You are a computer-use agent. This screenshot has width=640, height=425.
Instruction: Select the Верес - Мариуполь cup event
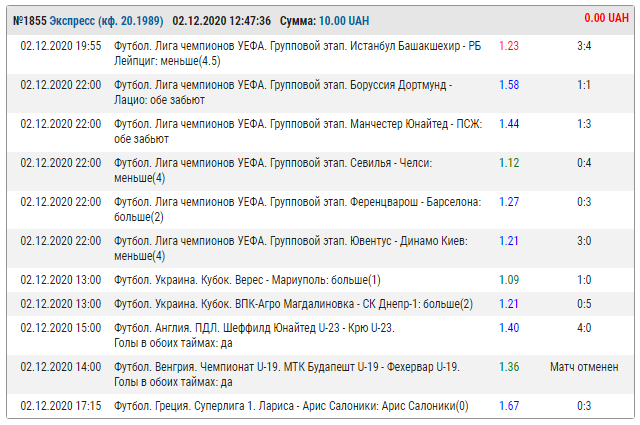pos(247,280)
